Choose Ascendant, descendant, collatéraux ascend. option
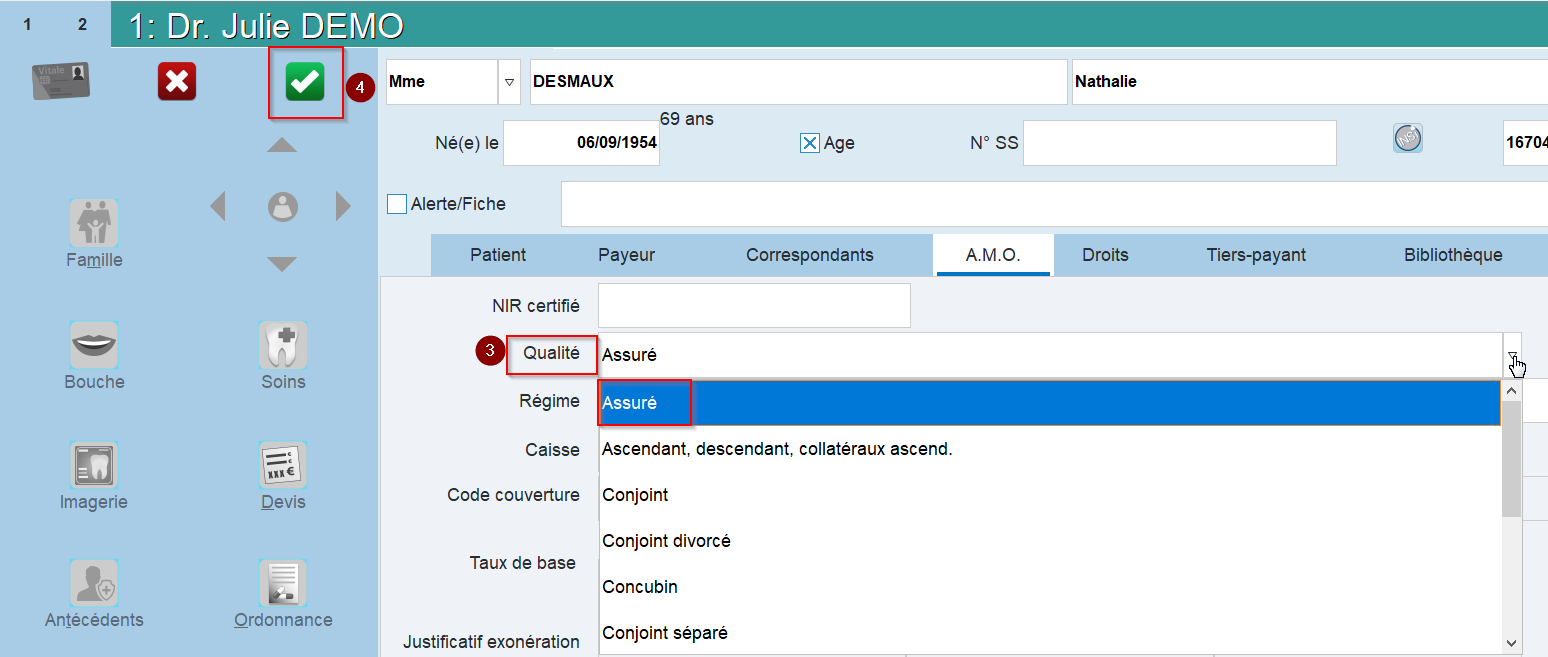1548x657 pixels. (1050, 449)
